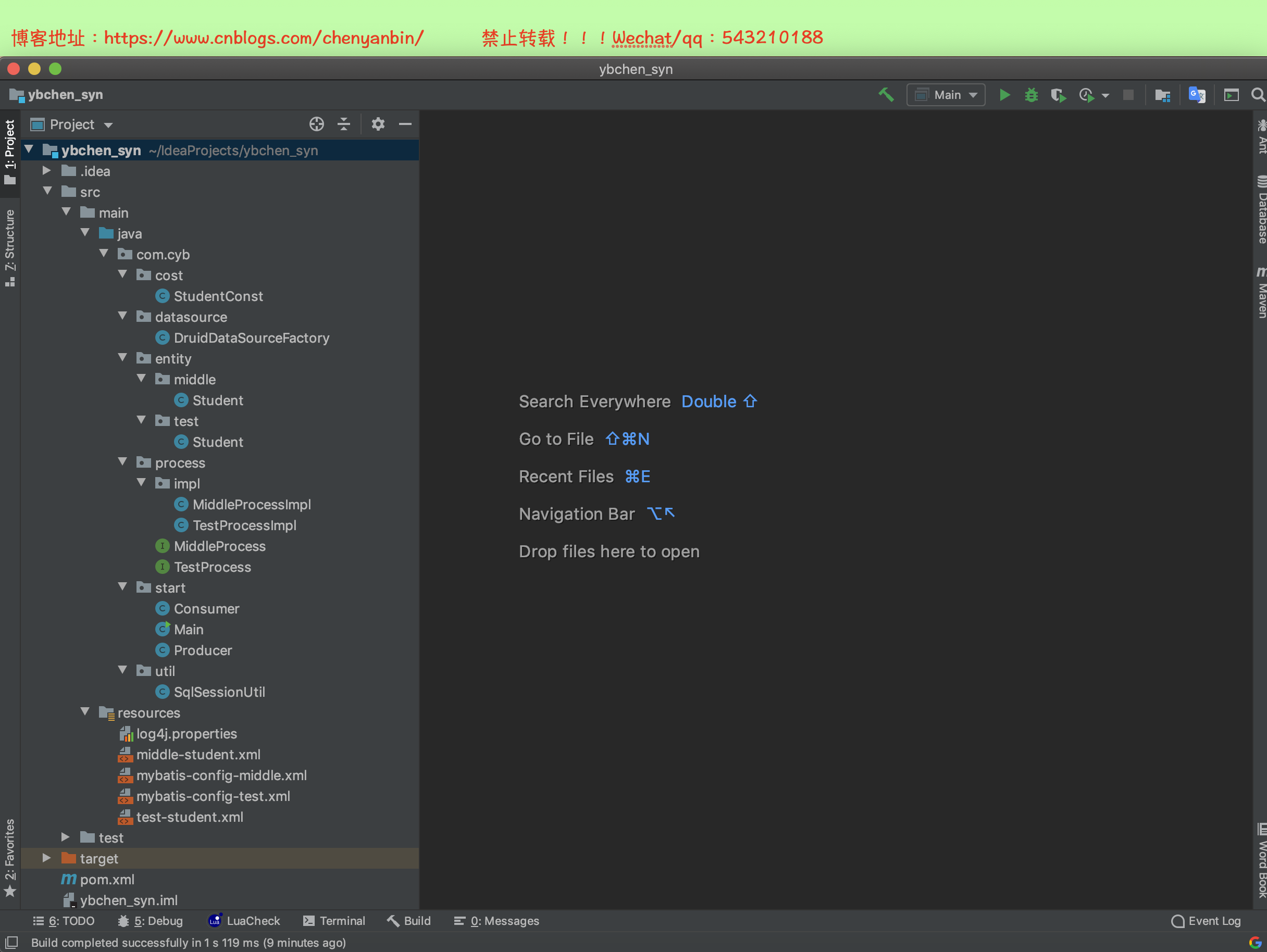1267x952 pixels.
Task: Select the Producer class
Action: tap(194, 650)
